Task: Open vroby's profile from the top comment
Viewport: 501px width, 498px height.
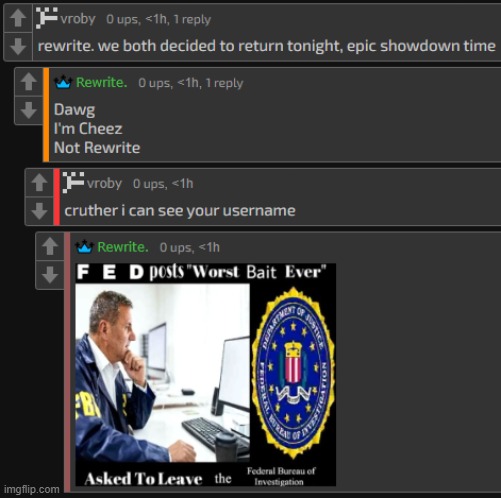Action: [78, 19]
